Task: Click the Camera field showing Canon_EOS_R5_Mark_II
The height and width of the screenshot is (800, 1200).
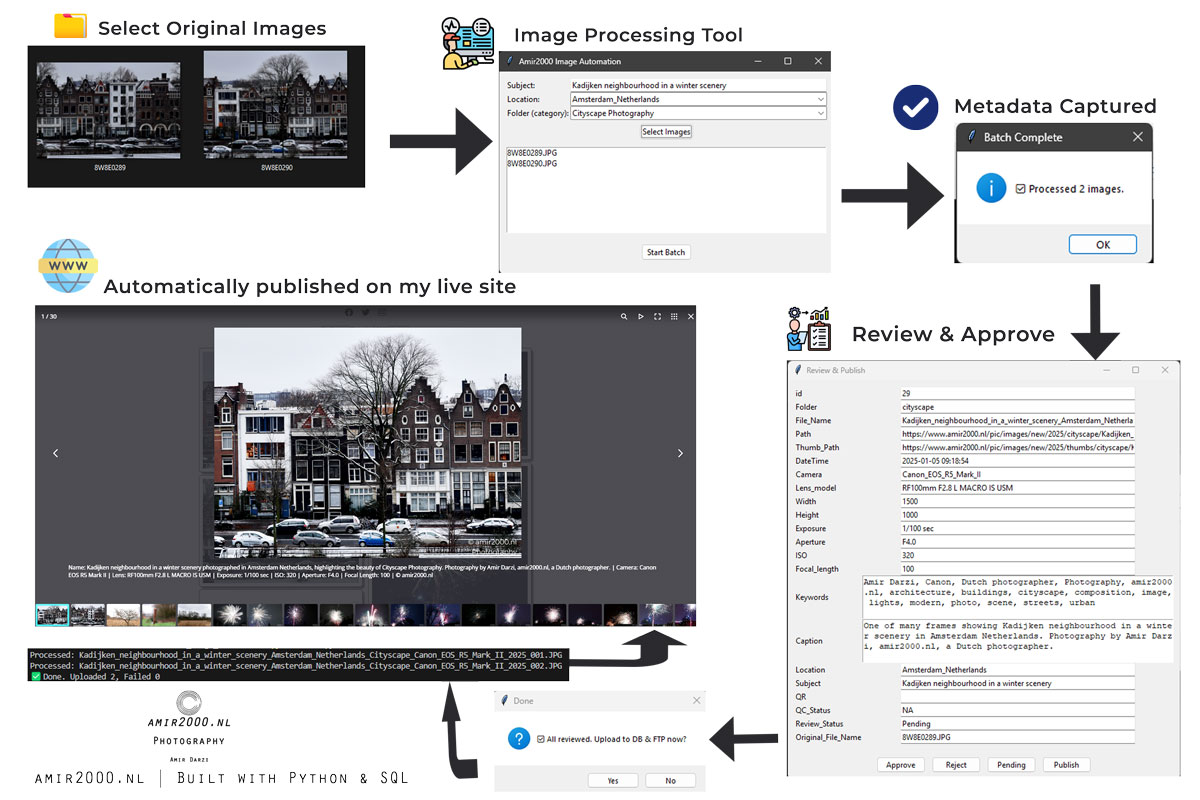Action: pyautogui.click(x=1017, y=475)
